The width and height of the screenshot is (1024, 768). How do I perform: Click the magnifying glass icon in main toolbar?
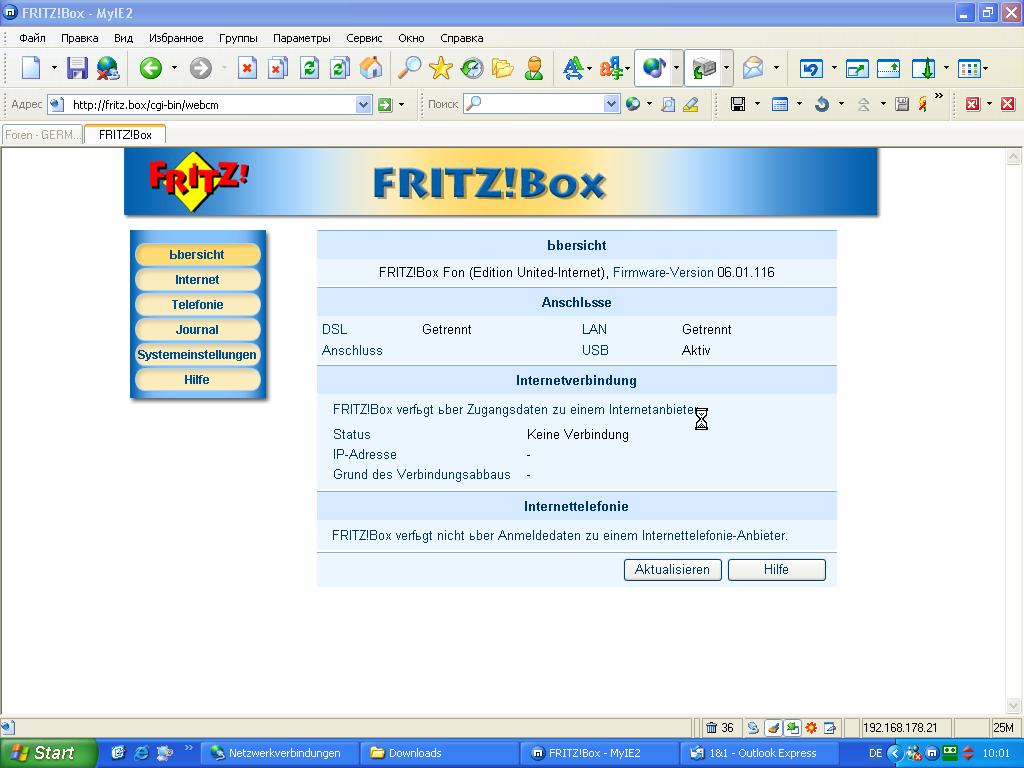(x=409, y=68)
